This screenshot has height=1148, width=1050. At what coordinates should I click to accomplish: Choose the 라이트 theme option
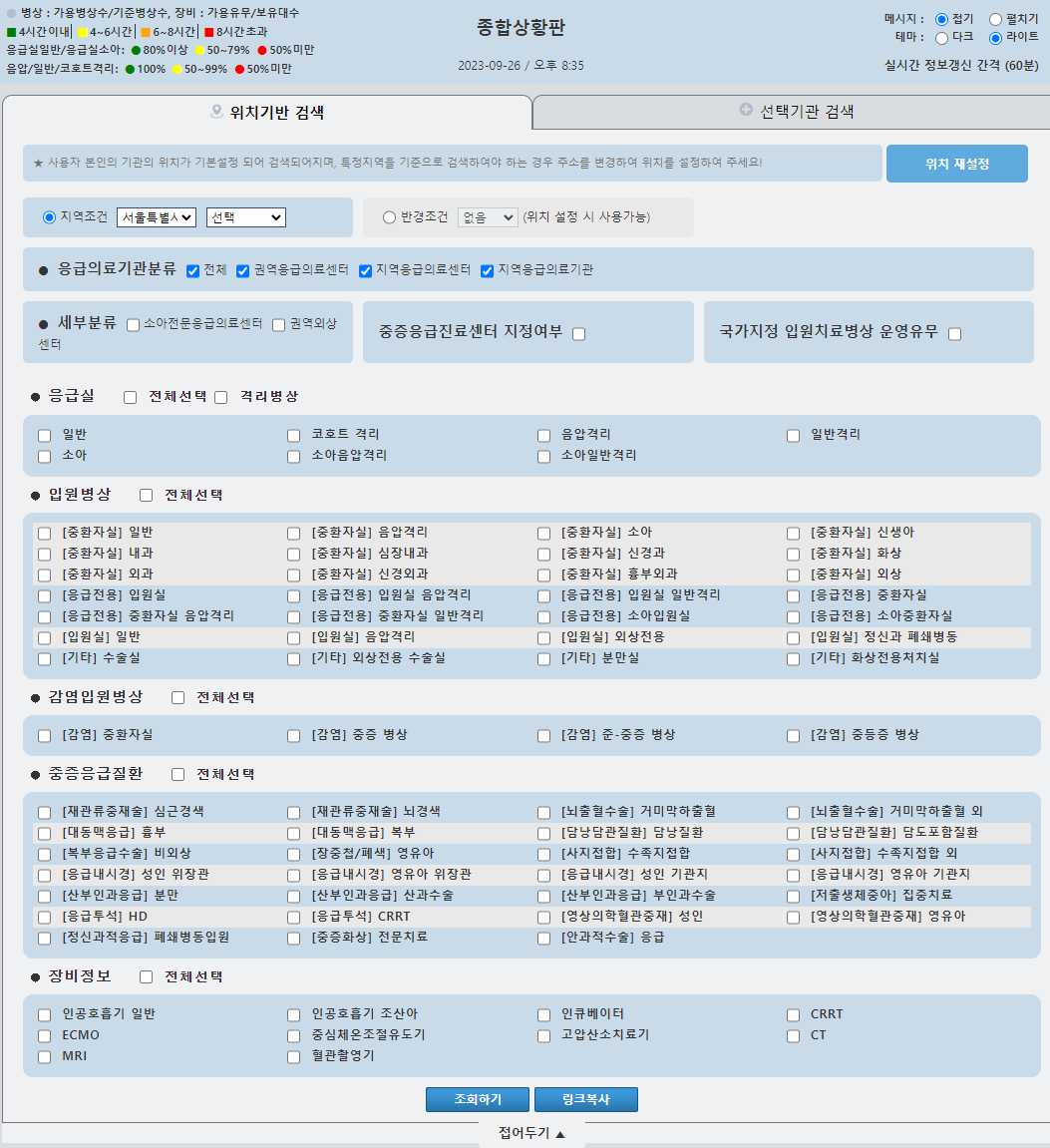click(996, 38)
